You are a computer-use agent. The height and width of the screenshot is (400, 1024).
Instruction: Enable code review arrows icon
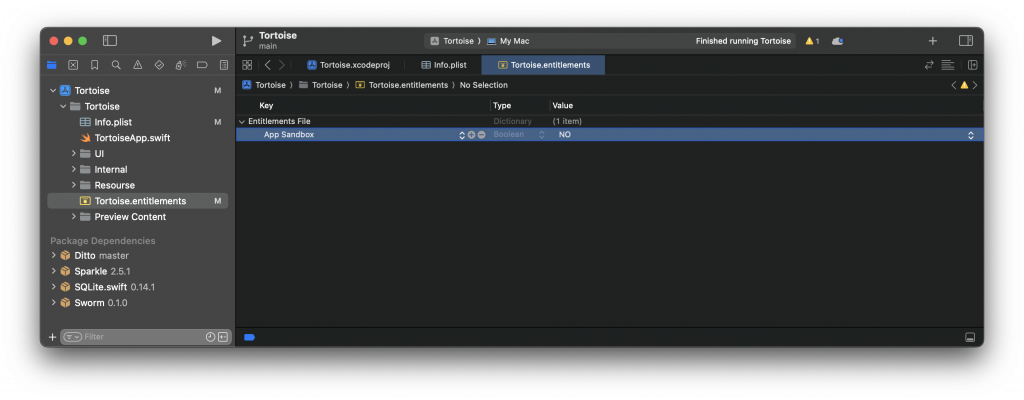coord(929,65)
